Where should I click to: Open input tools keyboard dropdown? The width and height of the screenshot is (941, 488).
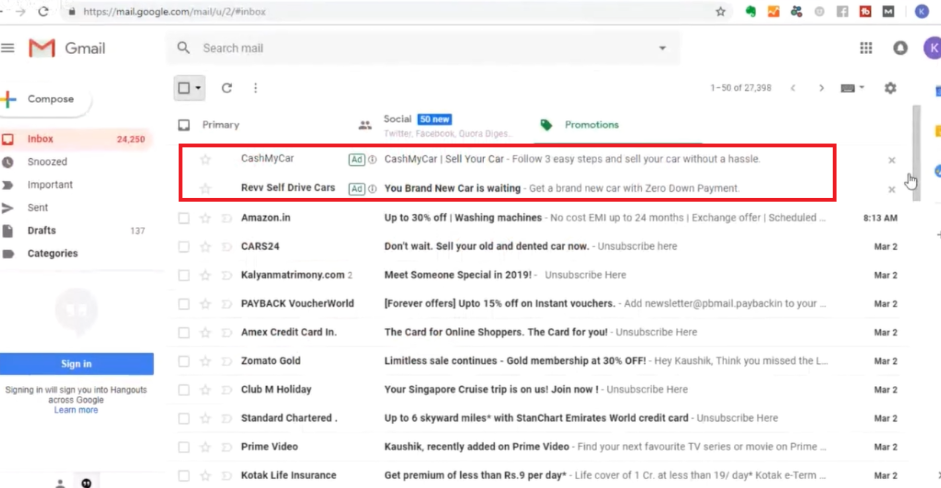click(x=852, y=88)
